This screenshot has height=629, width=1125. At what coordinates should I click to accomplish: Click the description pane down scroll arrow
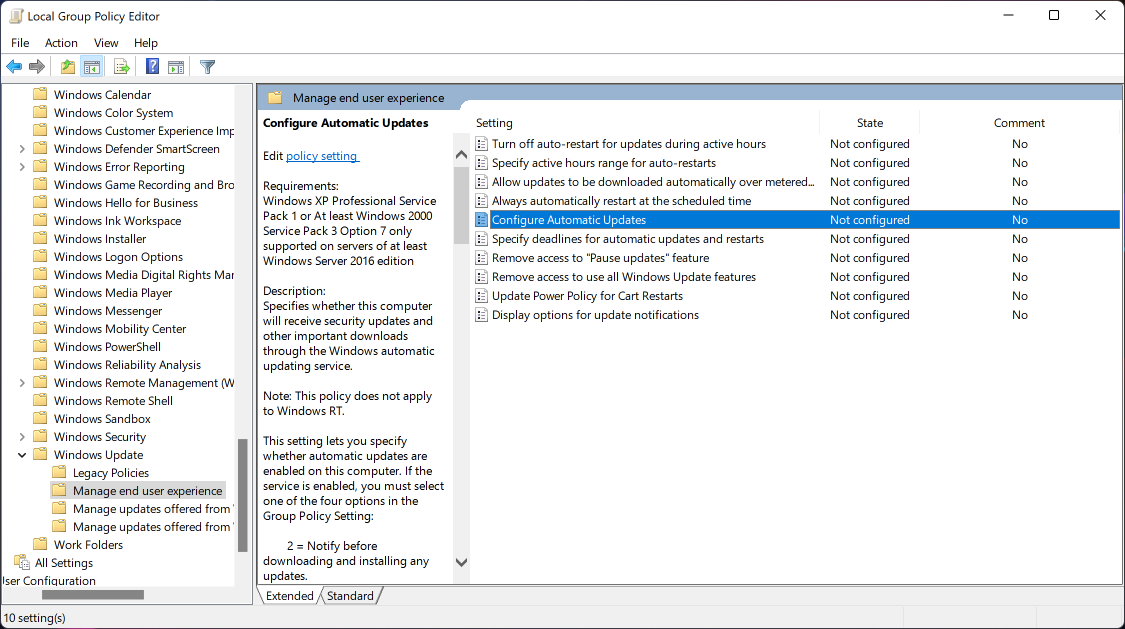(x=461, y=562)
